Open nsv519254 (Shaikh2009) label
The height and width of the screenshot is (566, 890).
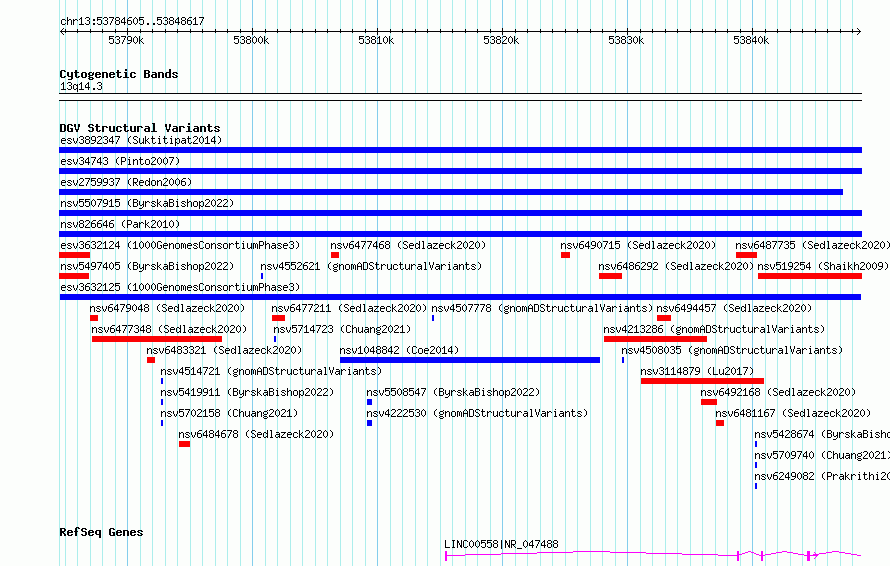pos(823,266)
